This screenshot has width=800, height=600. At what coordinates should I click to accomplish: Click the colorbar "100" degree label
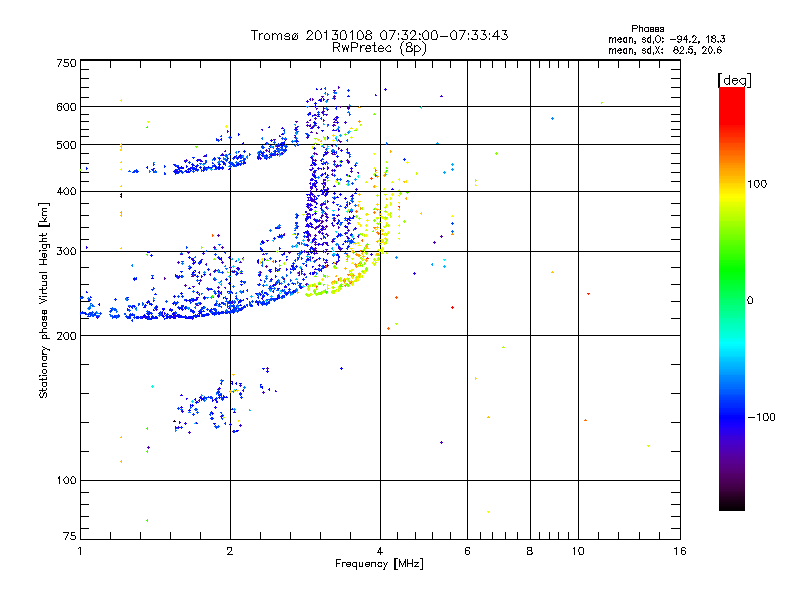[x=757, y=184]
